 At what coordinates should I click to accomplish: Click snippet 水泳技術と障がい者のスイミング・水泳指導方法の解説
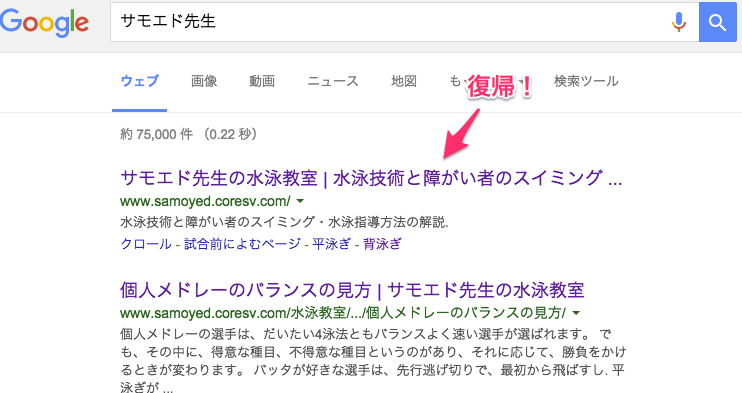click(x=284, y=222)
